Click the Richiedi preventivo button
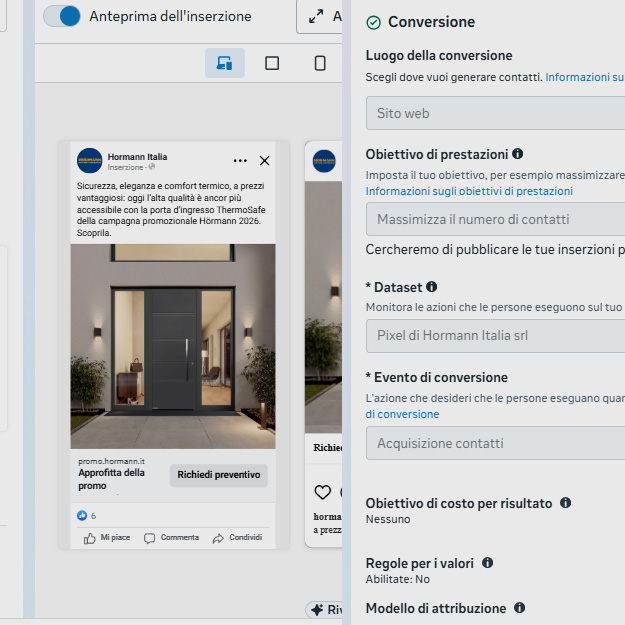The width and height of the screenshot is (625, 625). [219, 475]
